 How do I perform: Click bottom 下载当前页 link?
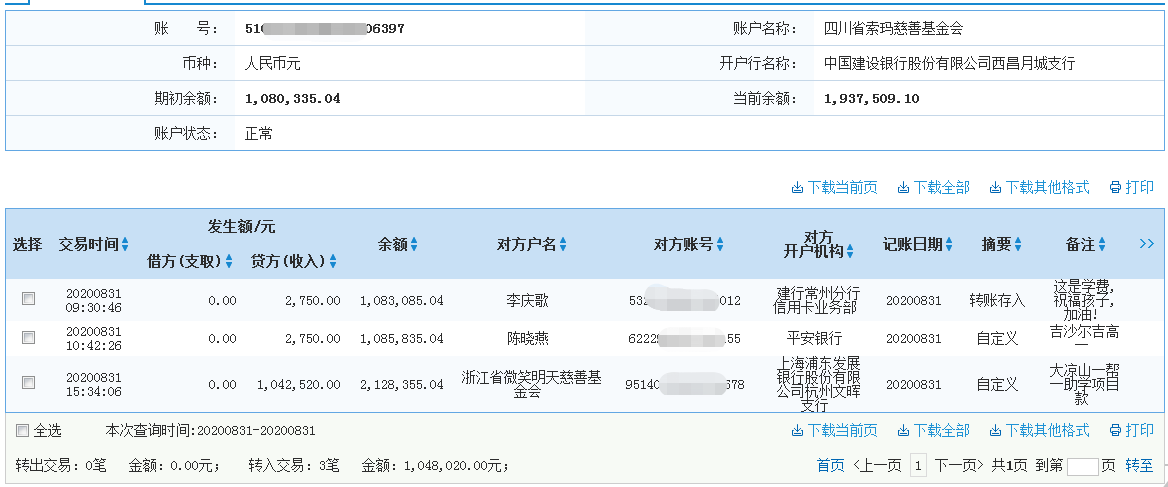tap(834, 430)
